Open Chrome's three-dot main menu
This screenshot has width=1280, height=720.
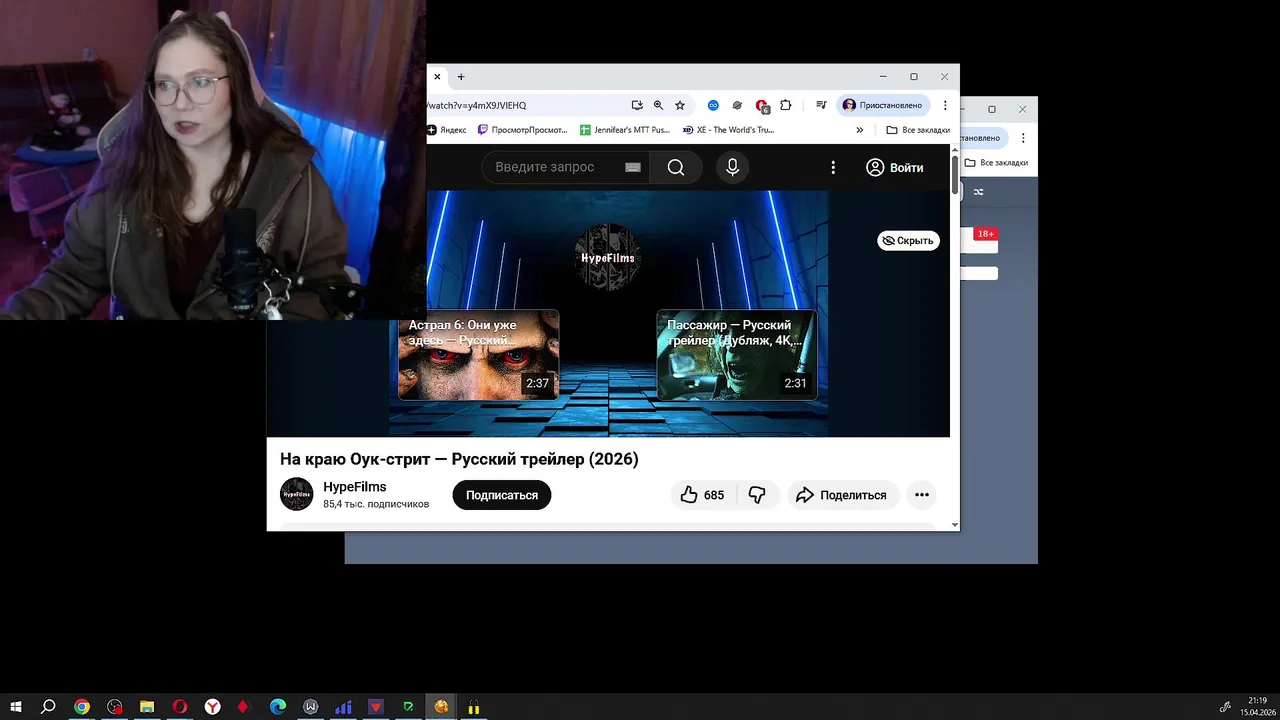[x=945, y=105]
